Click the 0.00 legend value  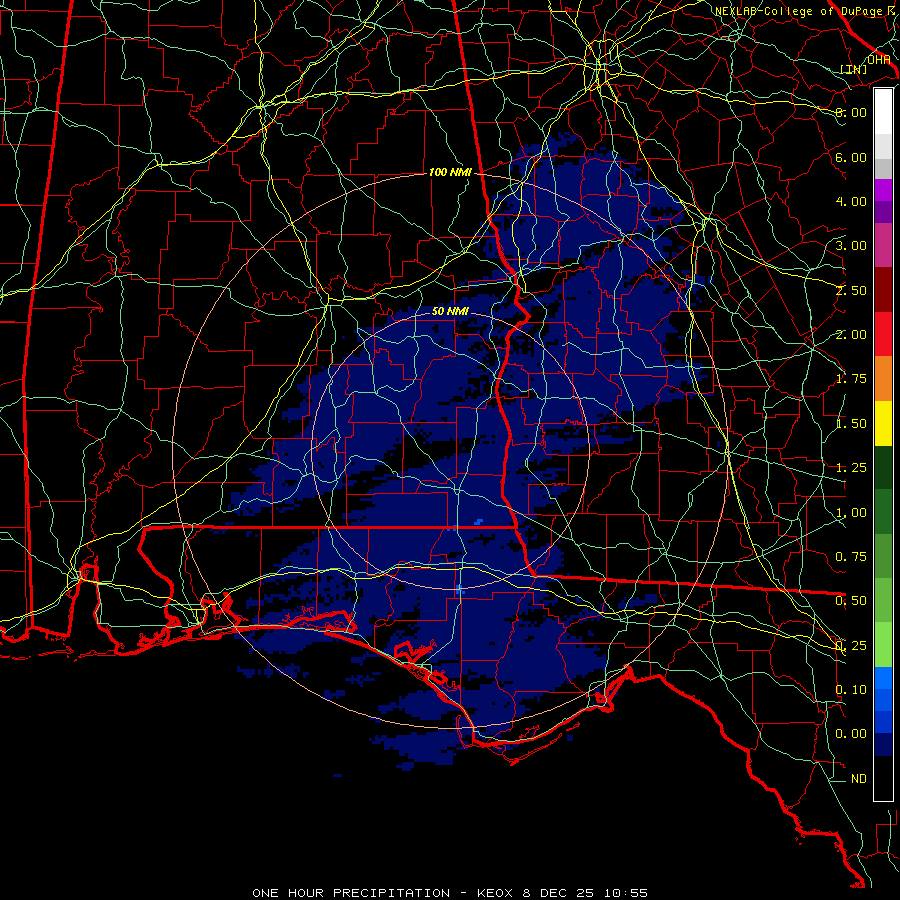(851, 734)
